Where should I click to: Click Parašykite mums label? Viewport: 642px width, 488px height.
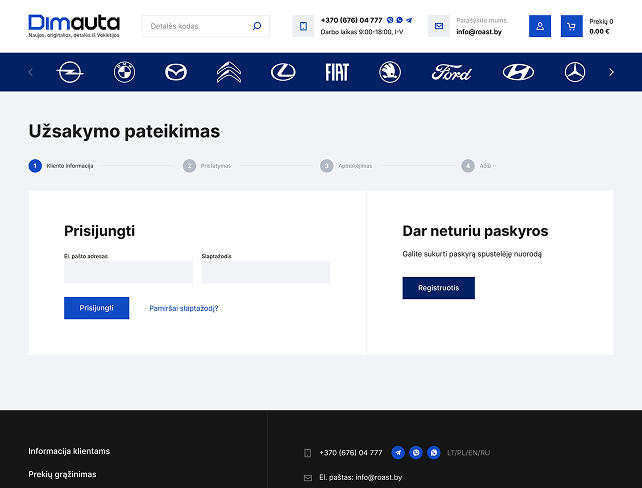coord(482,20)
